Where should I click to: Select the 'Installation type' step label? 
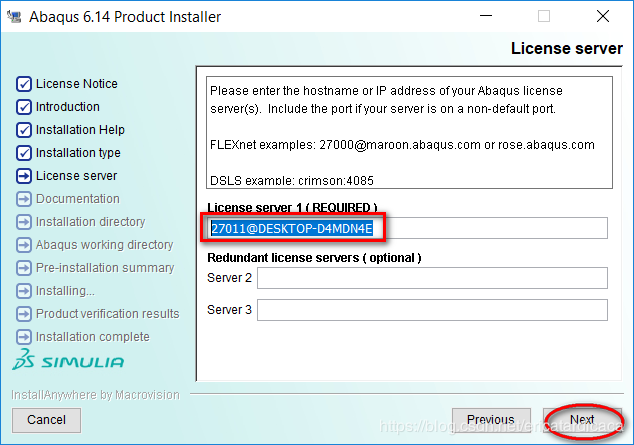click(x=78, y=153)
